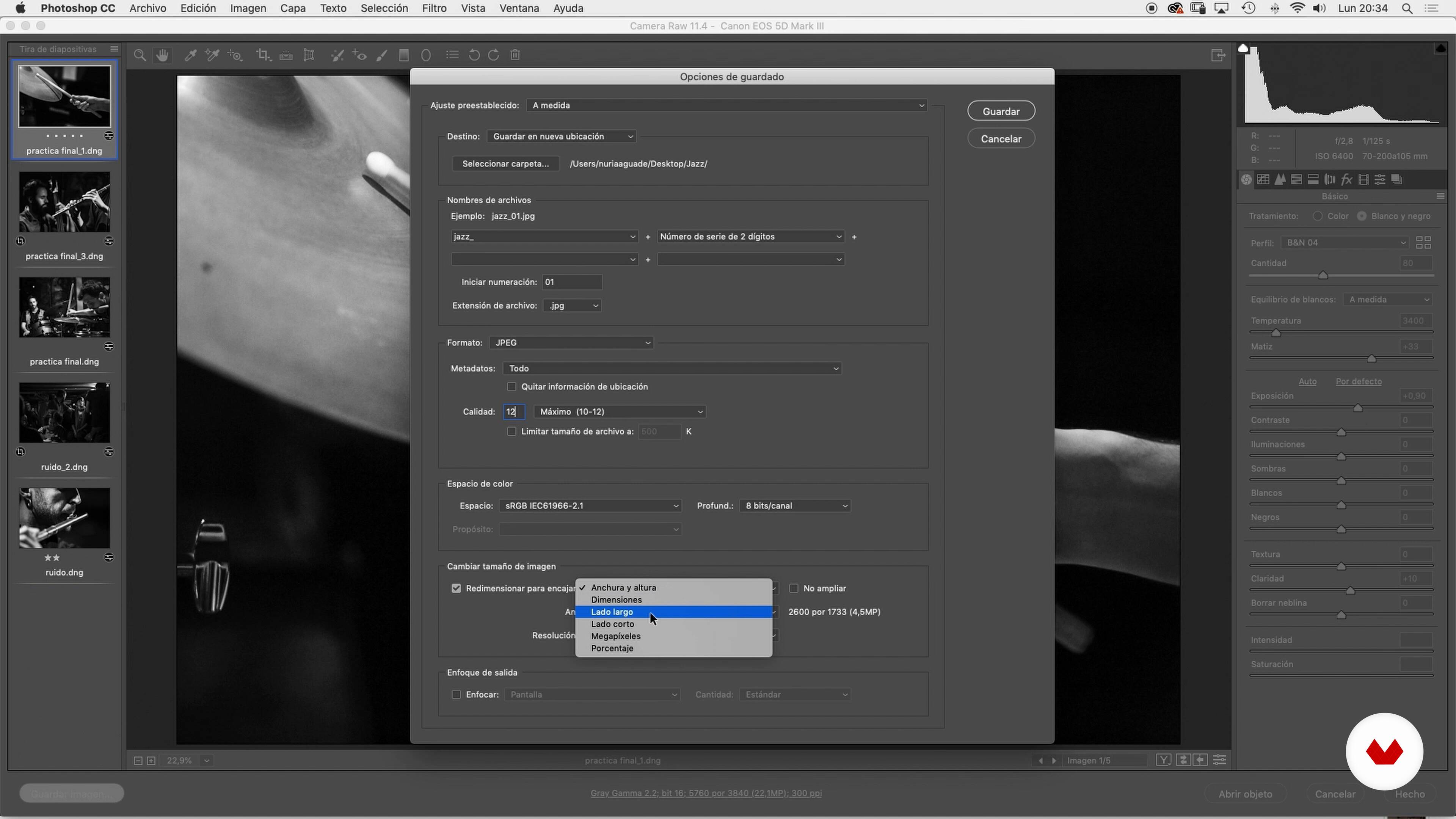Select the Transform tool
The width and height of the screenshot is (1456, 819).
(x=309, y=55)
